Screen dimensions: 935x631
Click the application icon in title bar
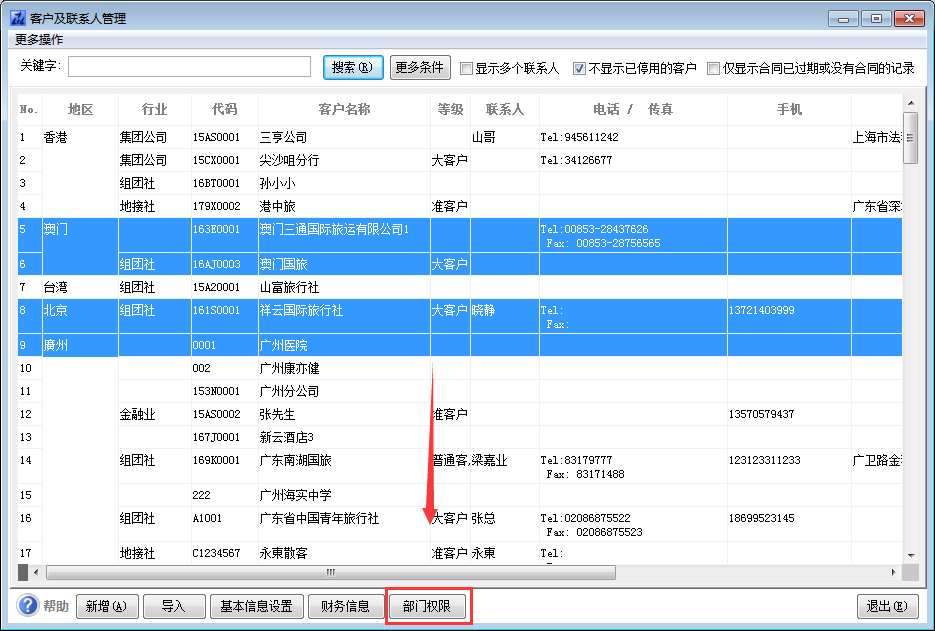(x=17, y=19)
